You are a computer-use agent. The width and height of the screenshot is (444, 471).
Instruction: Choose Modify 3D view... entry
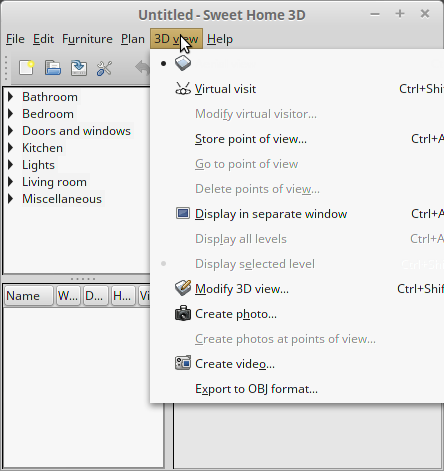[297, 289]
